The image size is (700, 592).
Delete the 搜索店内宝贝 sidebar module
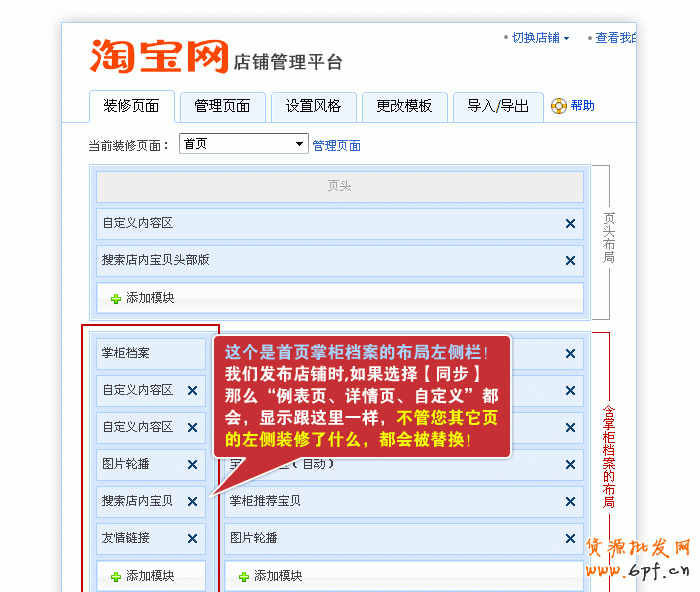click(192, 502)
